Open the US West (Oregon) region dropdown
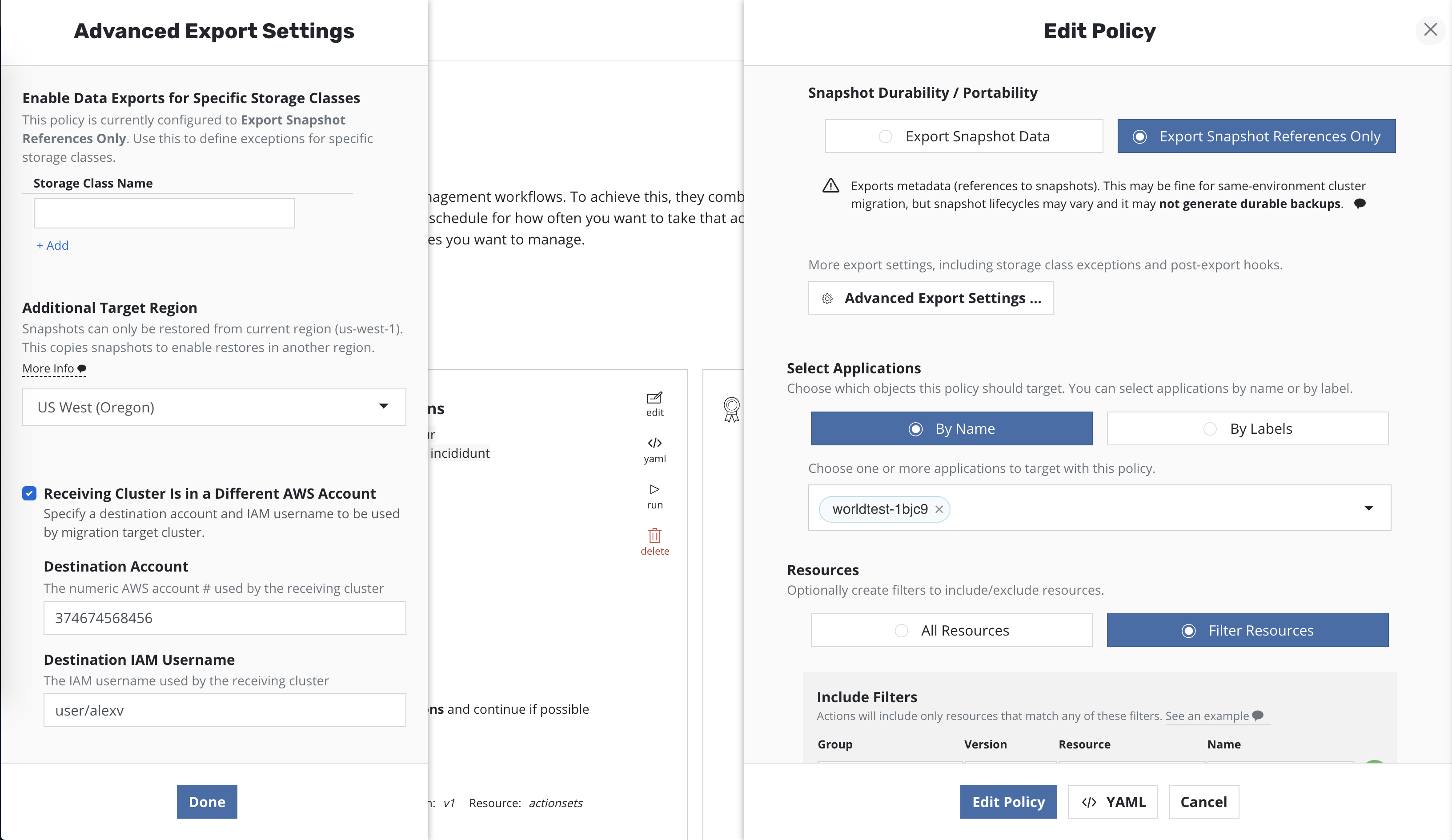1452x840 pixels. tap(214, 407)
